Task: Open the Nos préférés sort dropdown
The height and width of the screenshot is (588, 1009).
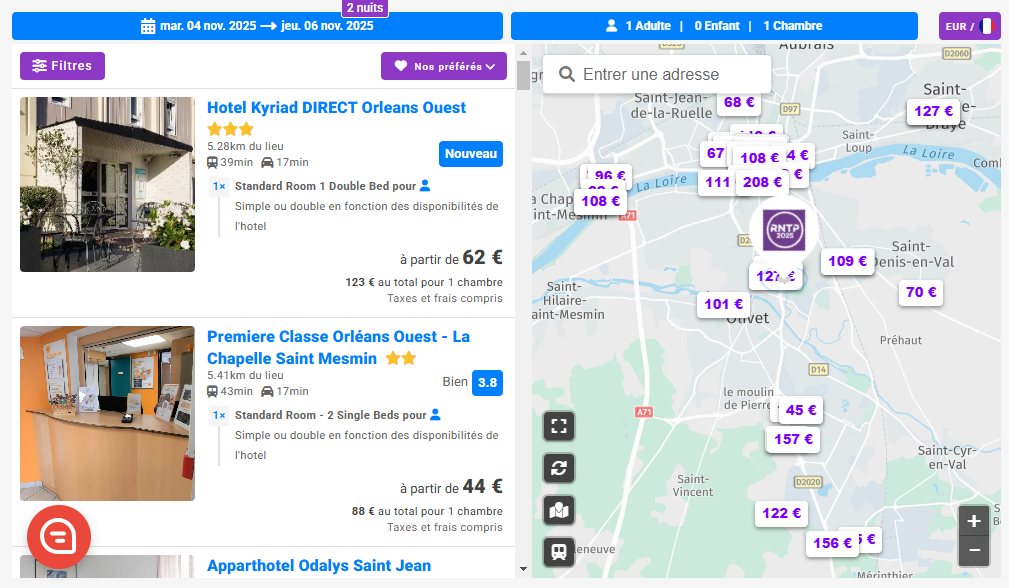Action: pos(444,66)
